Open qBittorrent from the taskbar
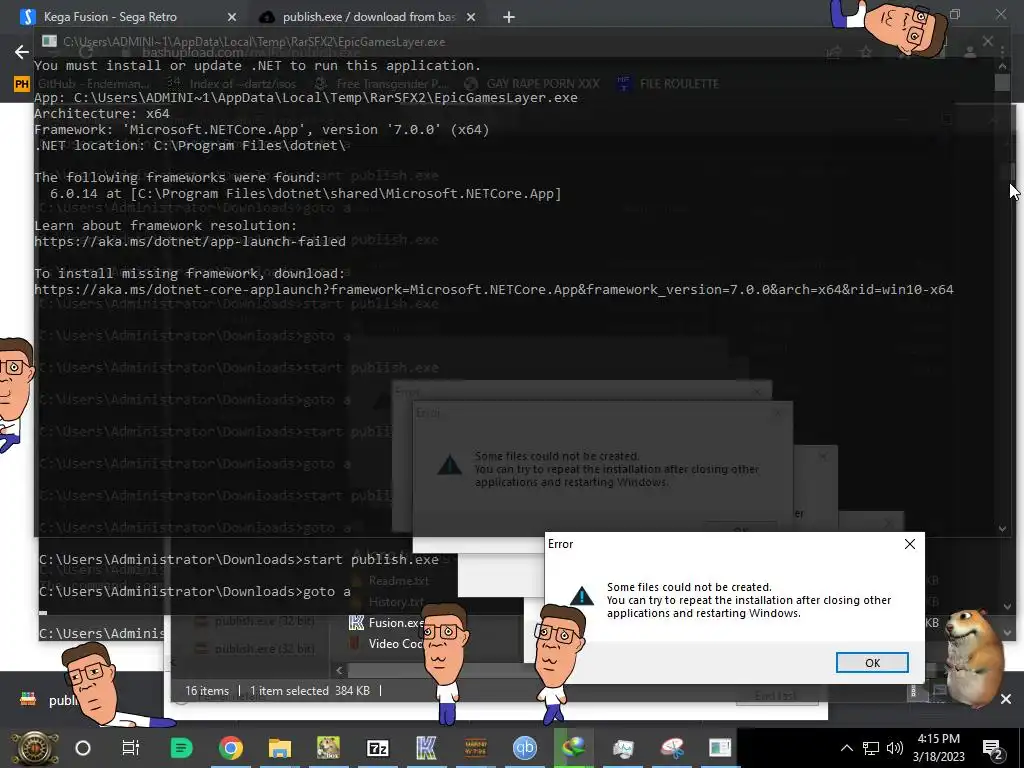This screenshot has height=768, width=1024. click(x=524, y=748)
